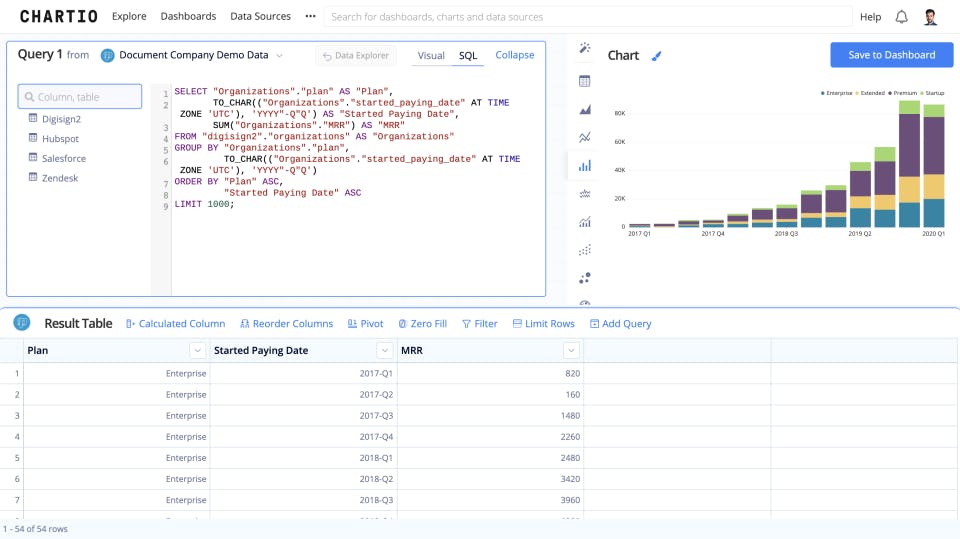The image size is (960, 539).
Task: Open the Document Company Demo Data dropdown
Action: pyautogui.click(x=192, y=56)
